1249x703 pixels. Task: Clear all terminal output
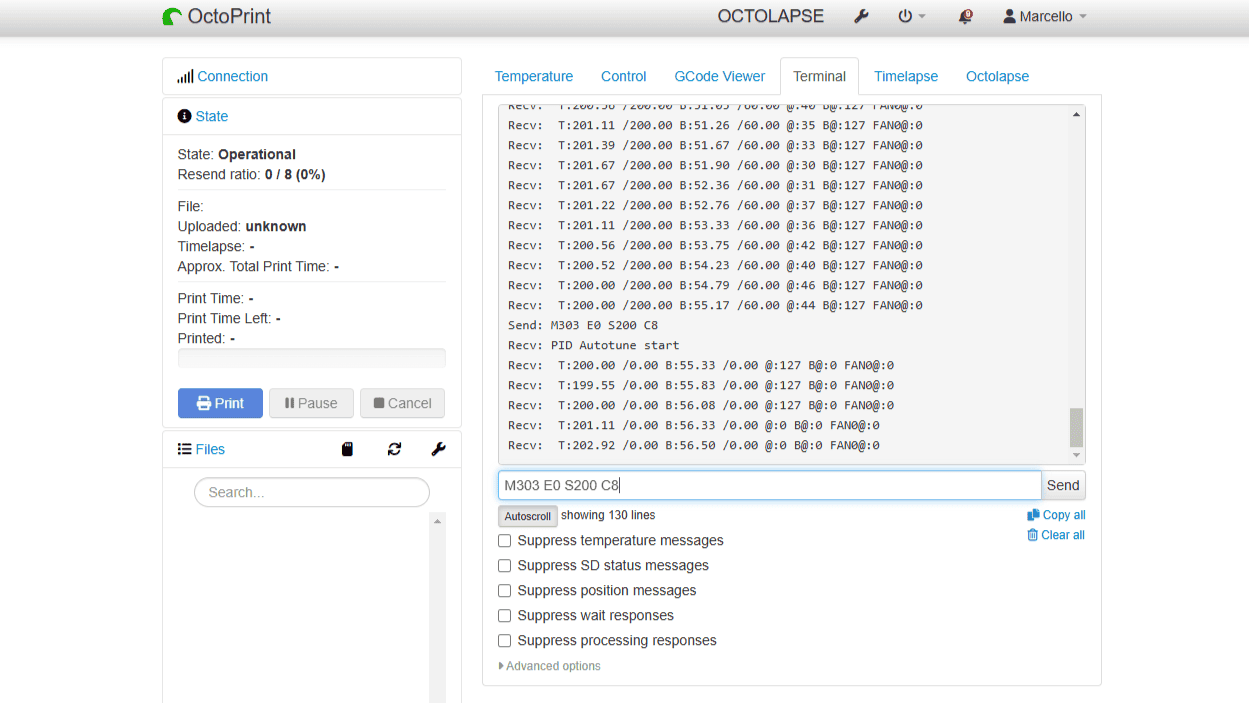pyautogui.click(x=1056, y=535)
